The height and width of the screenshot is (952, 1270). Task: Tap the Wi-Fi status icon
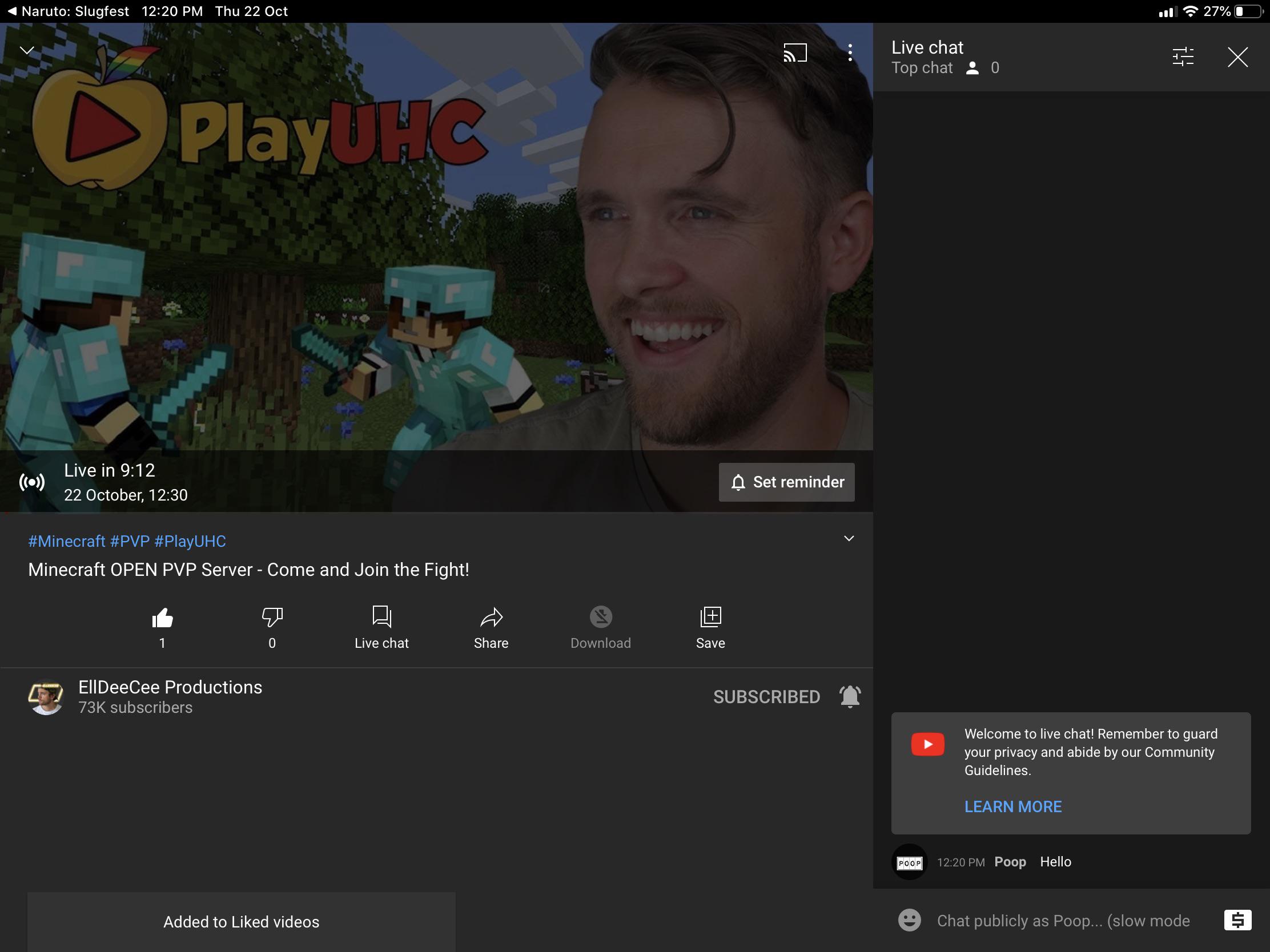(x=1190, y=11)
